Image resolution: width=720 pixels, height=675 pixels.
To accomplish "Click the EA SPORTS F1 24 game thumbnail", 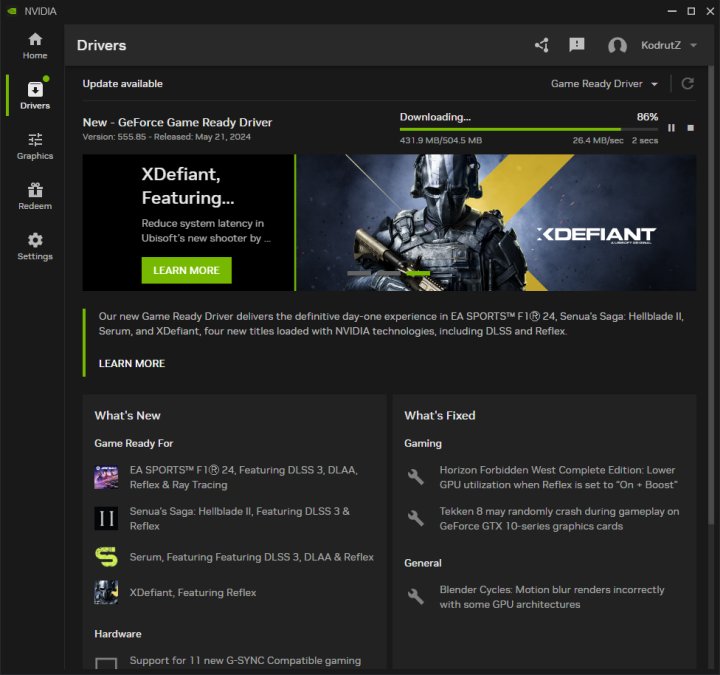I will click(x=106, y=477).
